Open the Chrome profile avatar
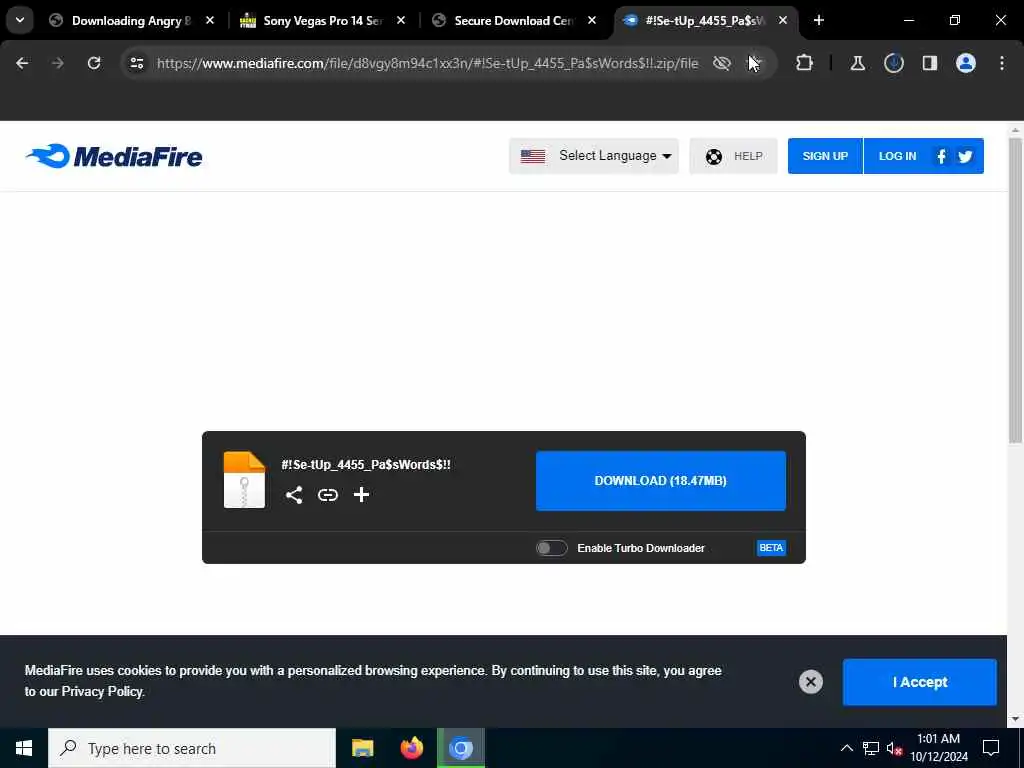 coord(966,63)
